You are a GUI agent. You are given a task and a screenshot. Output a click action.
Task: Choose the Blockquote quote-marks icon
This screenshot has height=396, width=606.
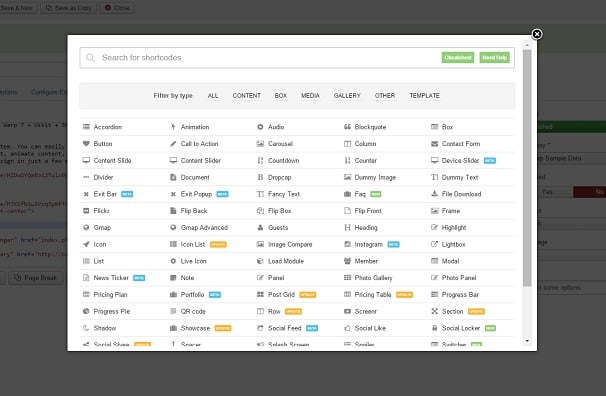point(347,127)
